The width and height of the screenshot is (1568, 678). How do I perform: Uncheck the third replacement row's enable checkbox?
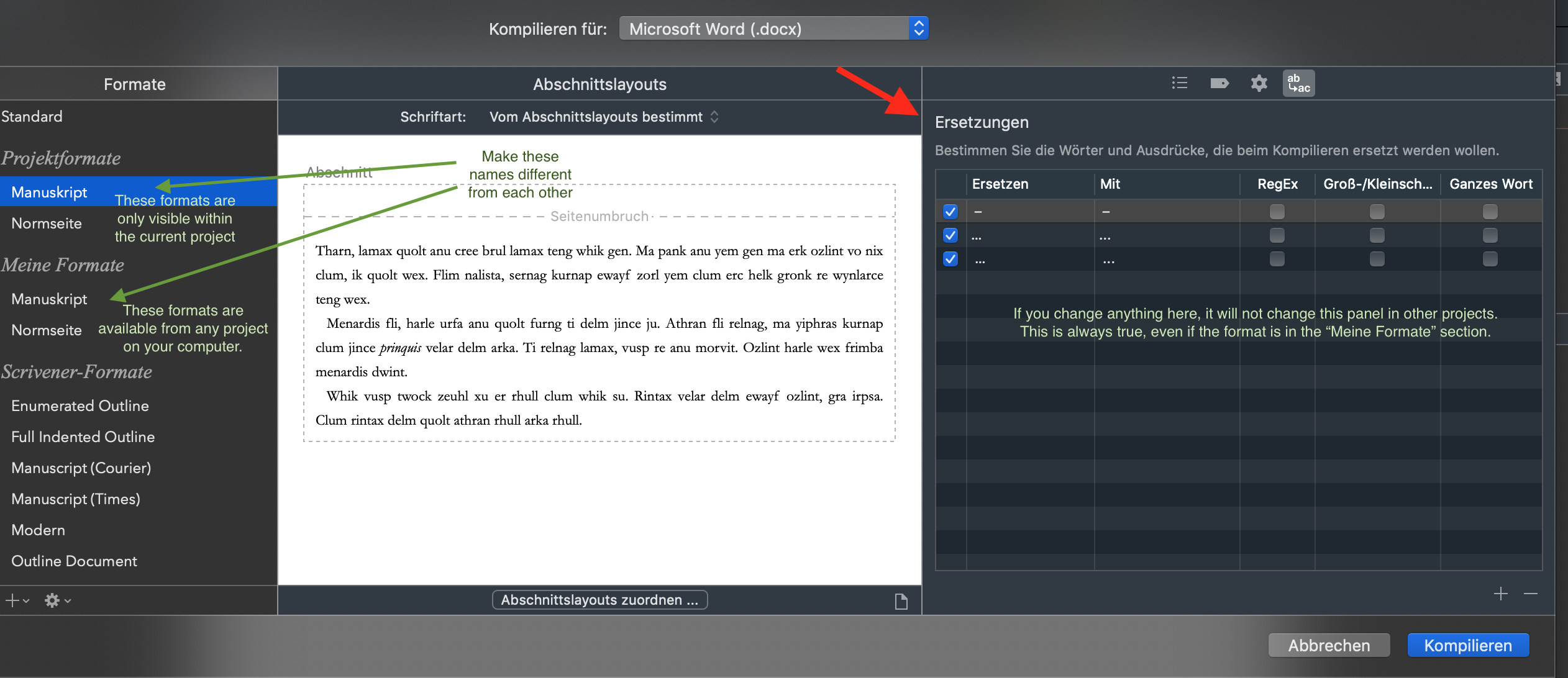pyautogui.click(x=950, y=259)
